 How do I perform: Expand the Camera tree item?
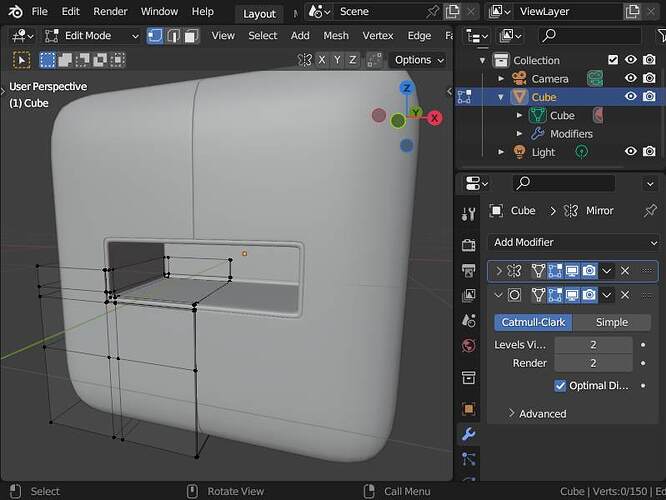(x=501, y=79)
